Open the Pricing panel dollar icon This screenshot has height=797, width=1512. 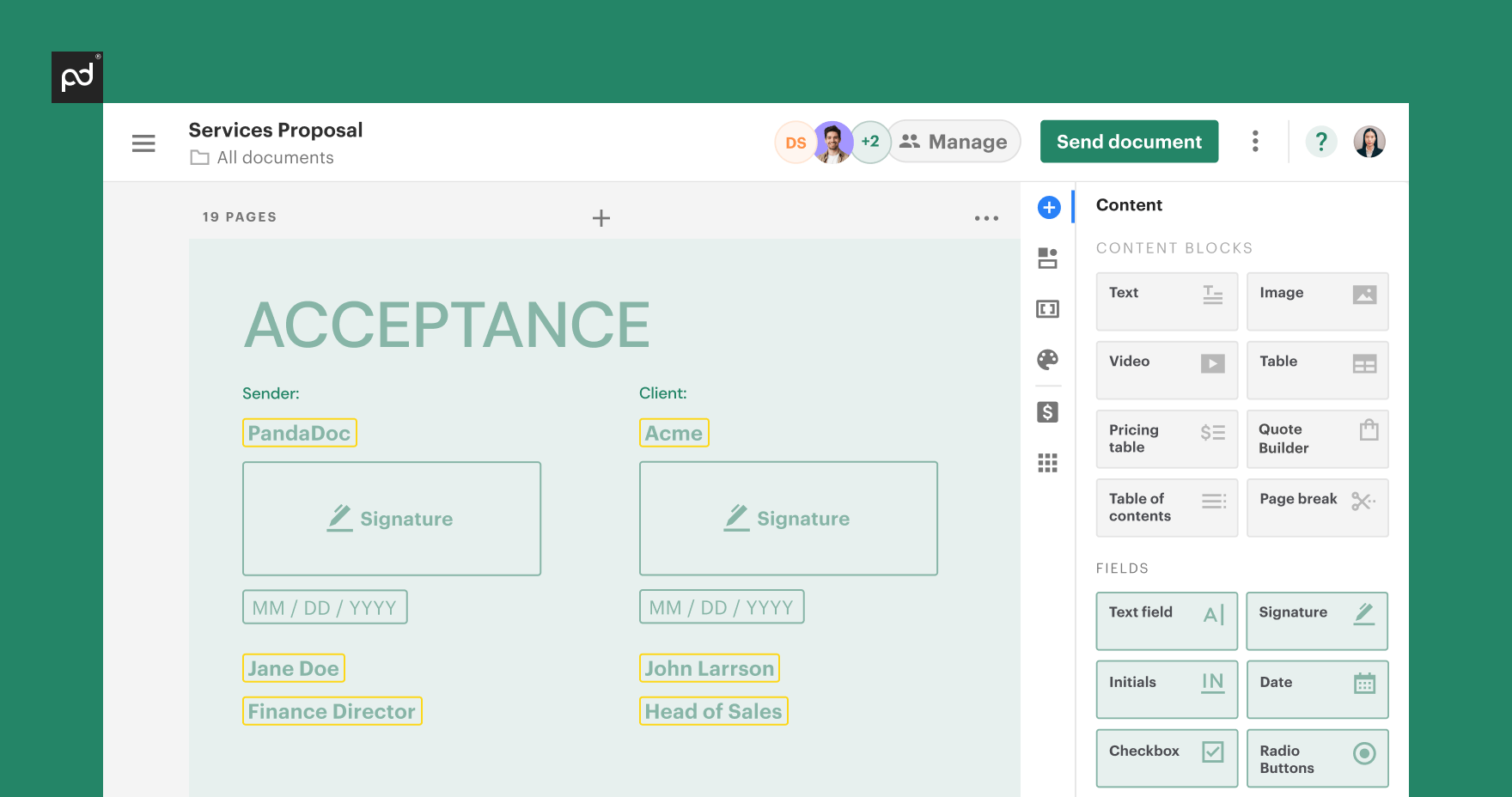1048,412
